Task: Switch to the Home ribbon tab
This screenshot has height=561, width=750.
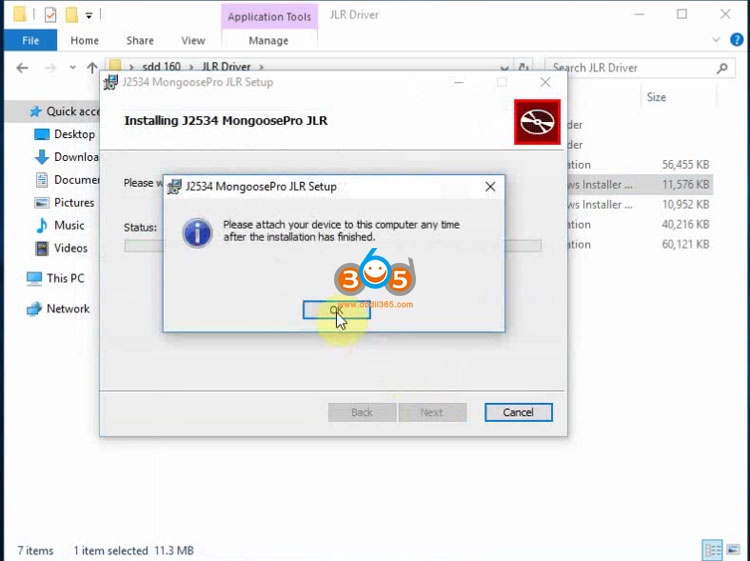Action: pos(84,41)
